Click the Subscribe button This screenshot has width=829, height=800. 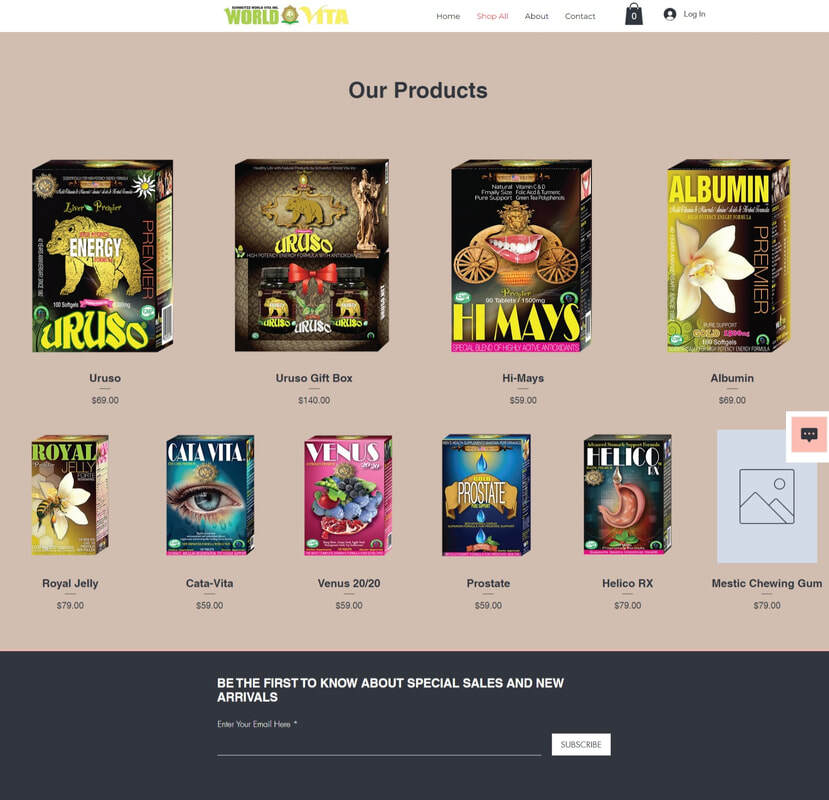[581, 744]
